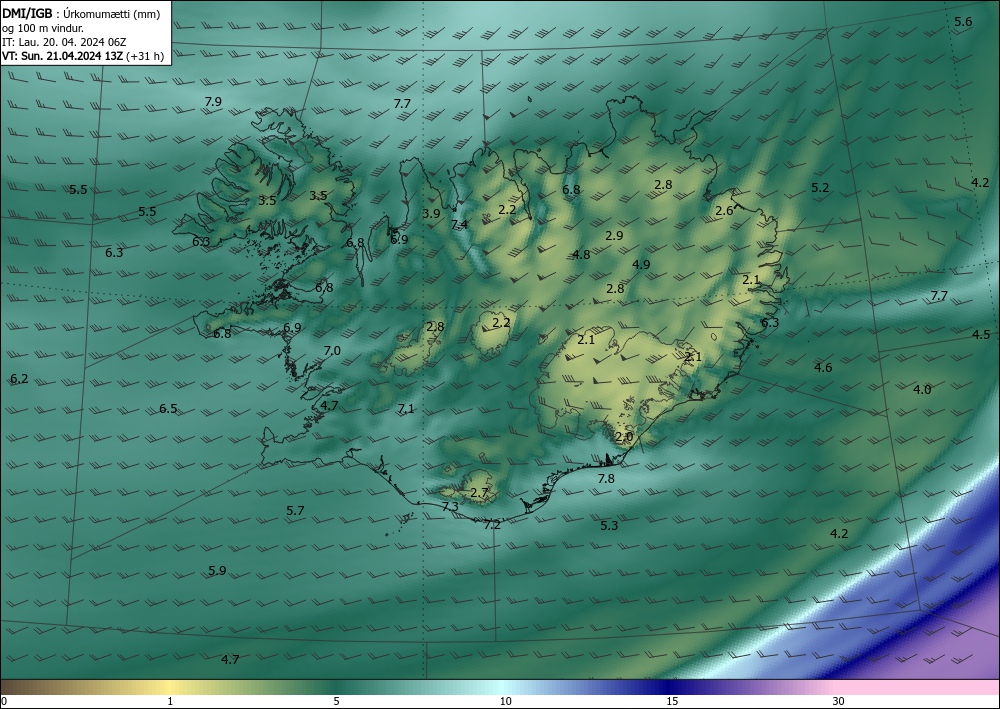Click the 5.3 value south of Iceland
The image size is (1000, 709).
point(609,525)
